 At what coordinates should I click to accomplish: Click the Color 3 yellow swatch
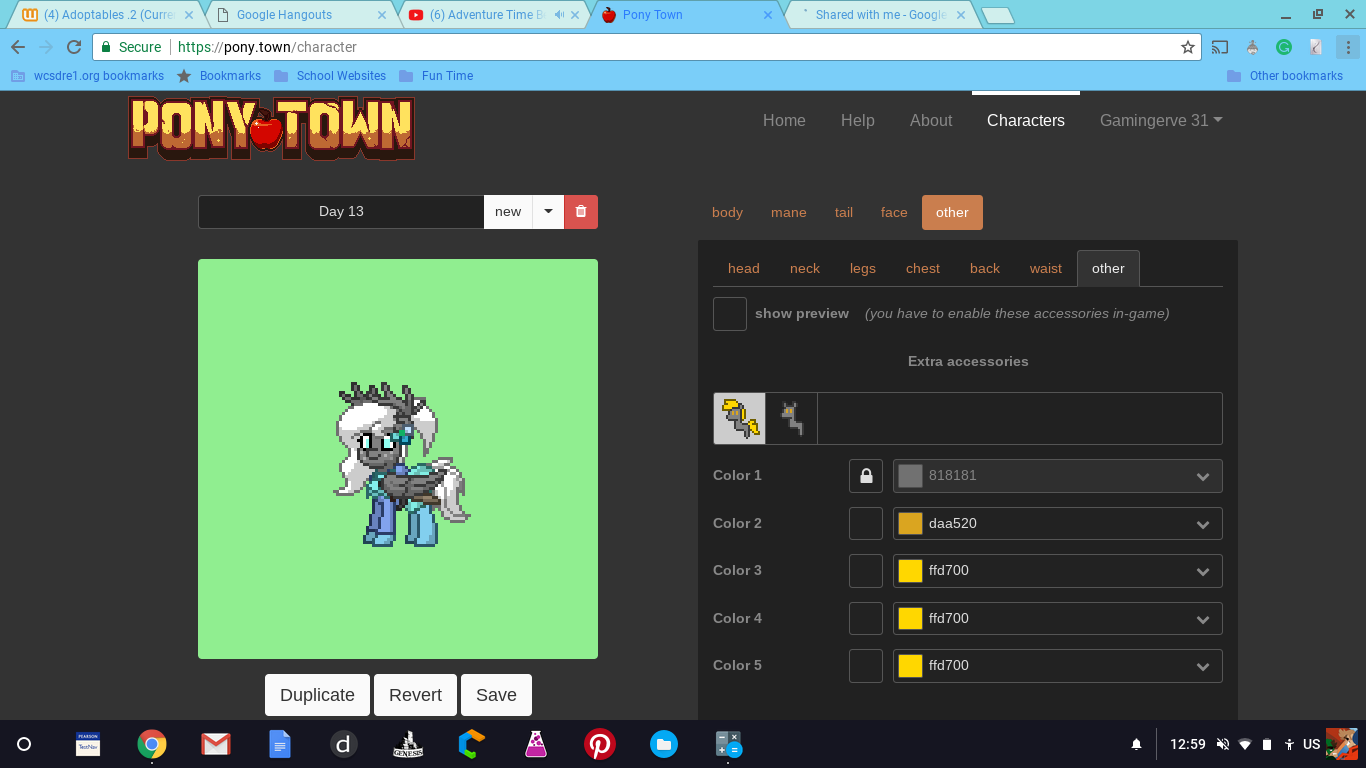(910, 571)
